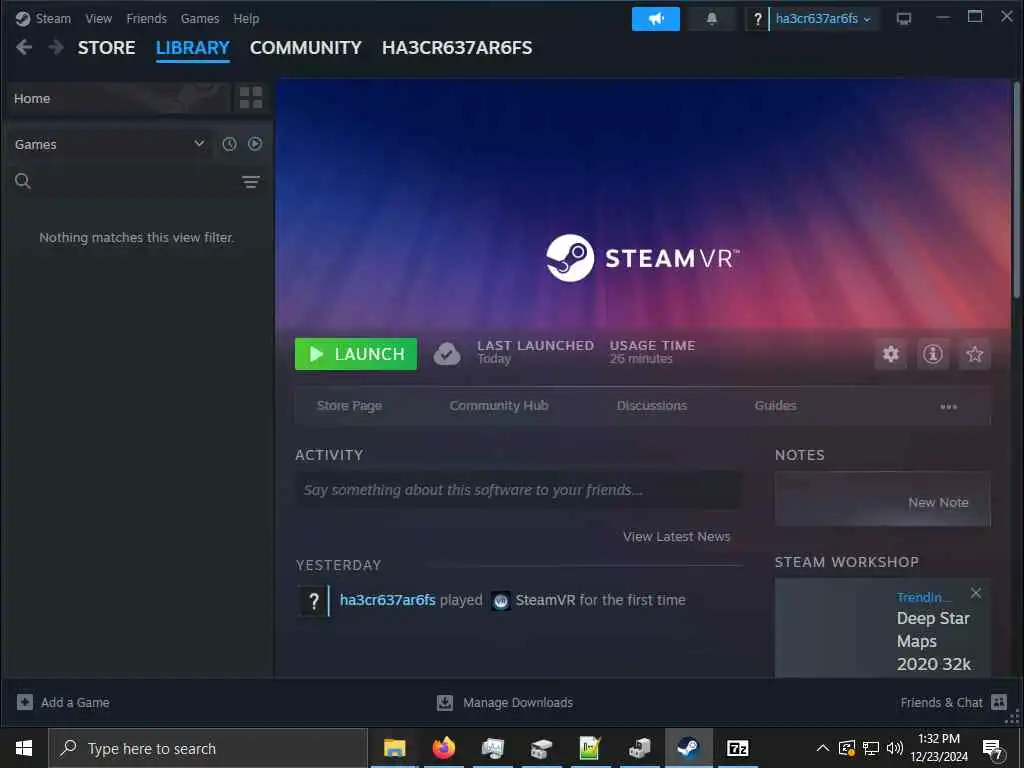Click the Home library button

point(118,98)
